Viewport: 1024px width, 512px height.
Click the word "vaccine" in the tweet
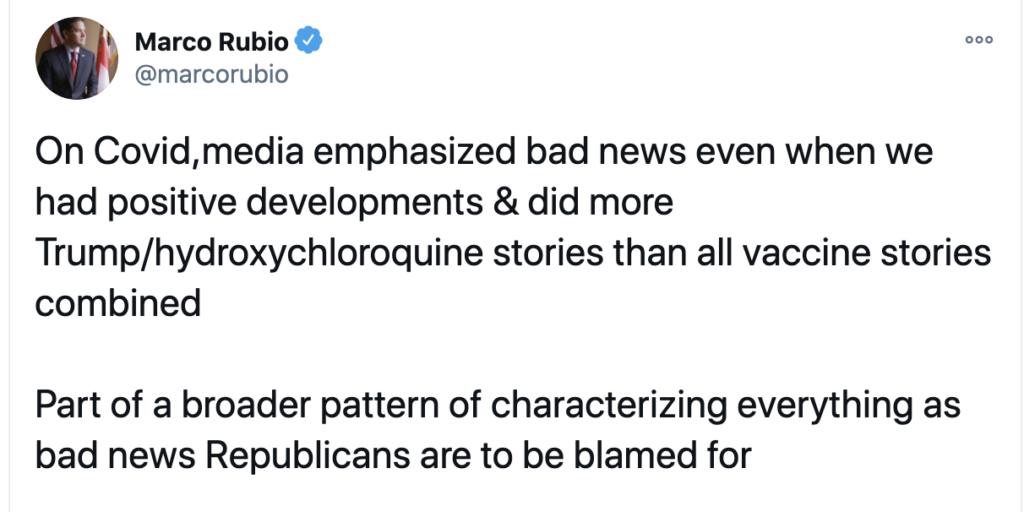pos(789,253)
